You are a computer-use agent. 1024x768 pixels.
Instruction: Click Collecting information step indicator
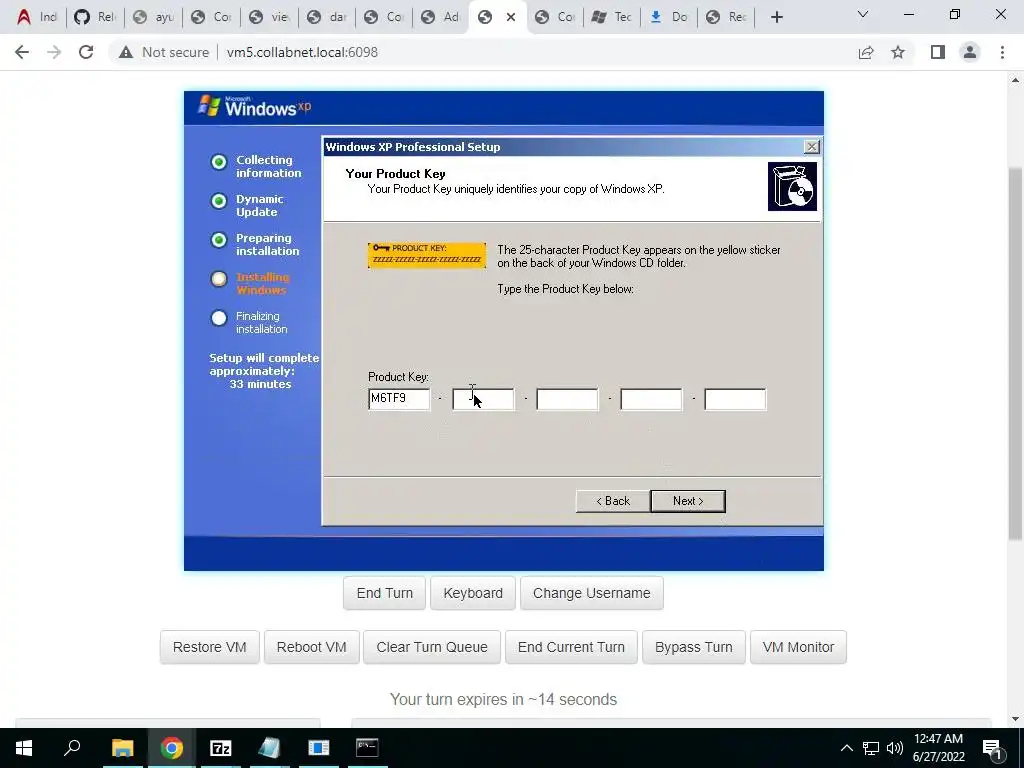pyautogui.click(x=219, y=162)
